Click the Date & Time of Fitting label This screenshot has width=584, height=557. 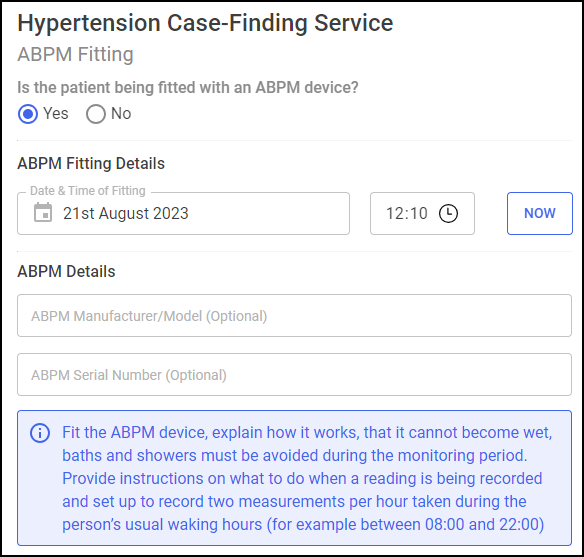[88, 191]
